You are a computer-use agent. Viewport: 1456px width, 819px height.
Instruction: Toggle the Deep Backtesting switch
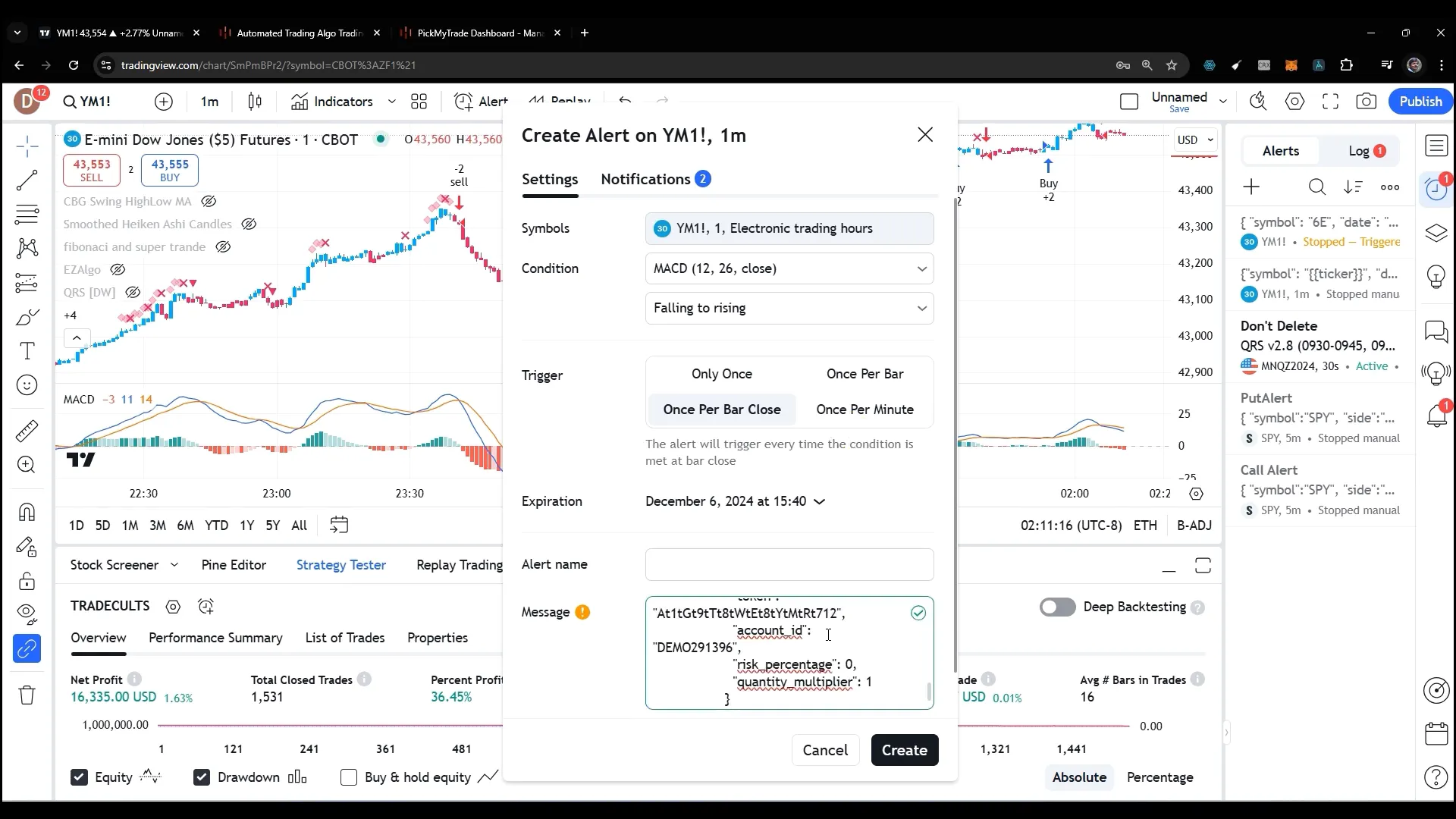click(1058, 607)
